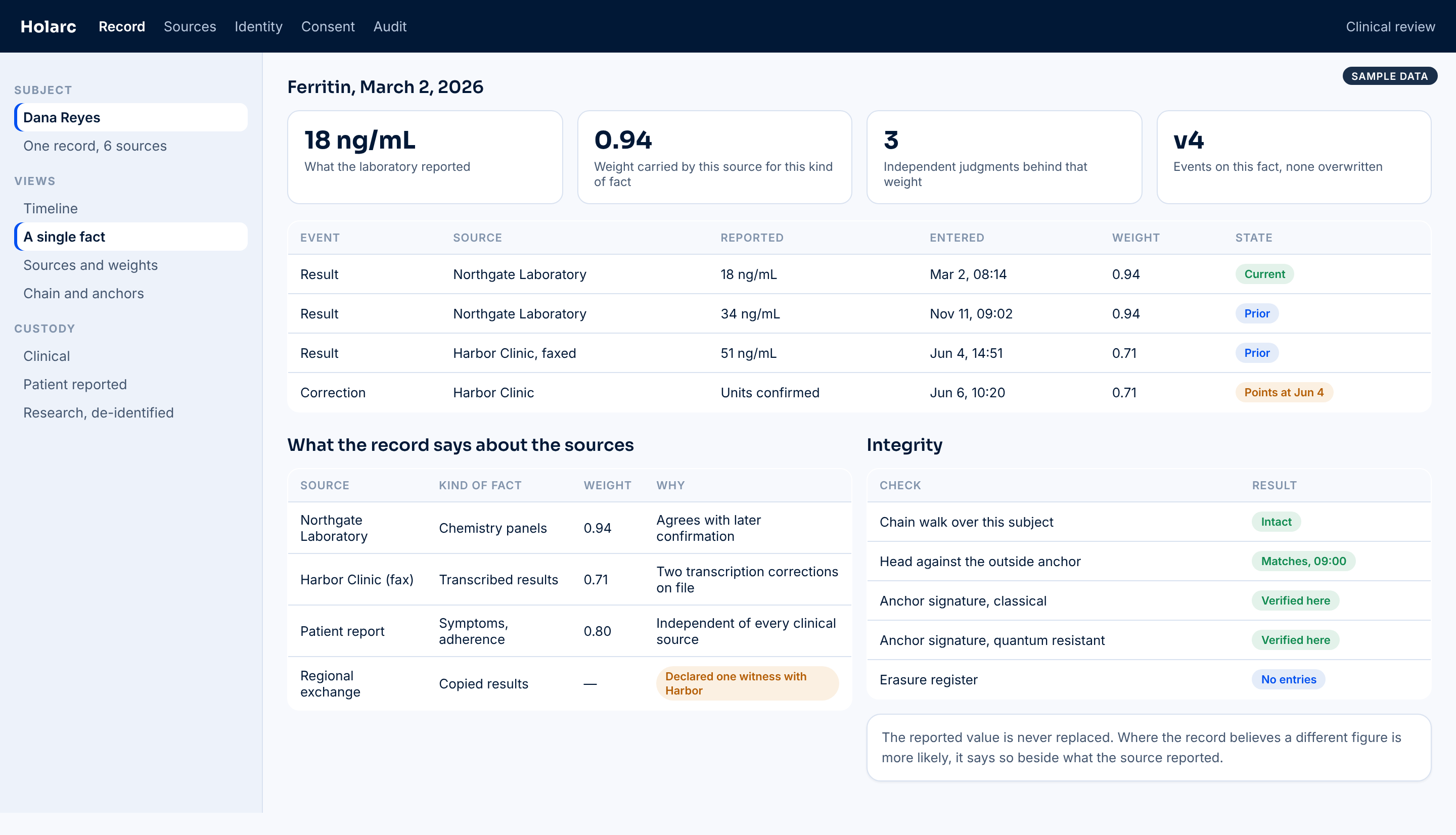The height and width of the screenshot is (835, 1456).
Task: Click the Integrity section heading
Action: tap(904, 445)
